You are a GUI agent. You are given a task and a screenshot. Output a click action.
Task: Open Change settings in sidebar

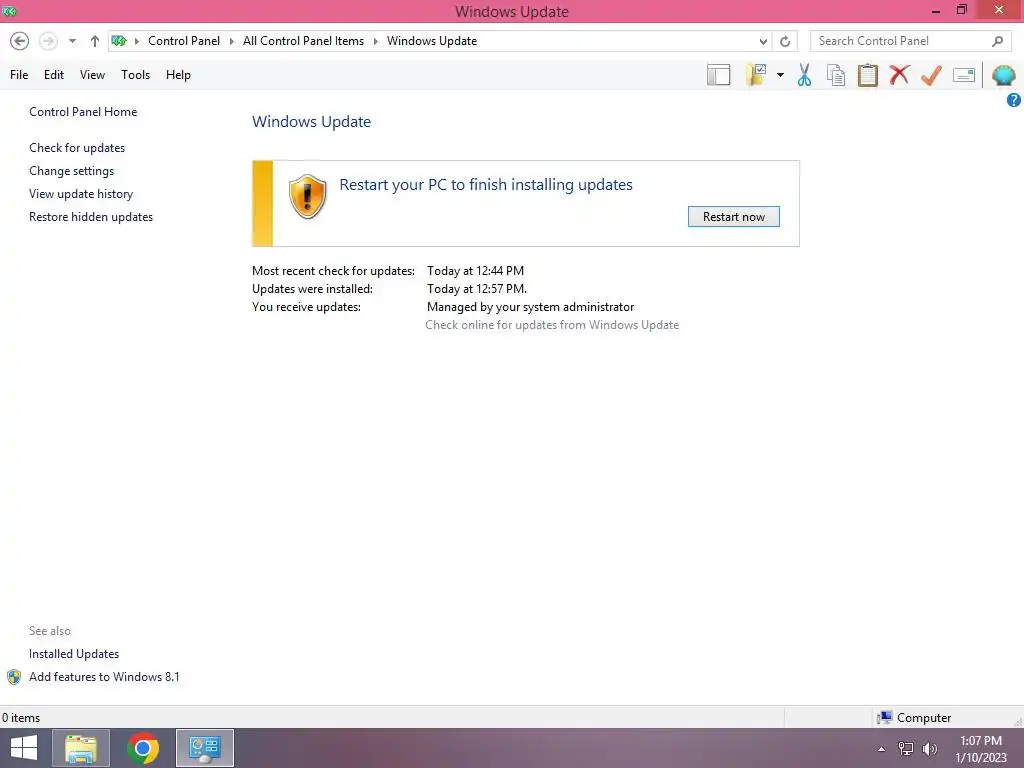coord(71,170)
